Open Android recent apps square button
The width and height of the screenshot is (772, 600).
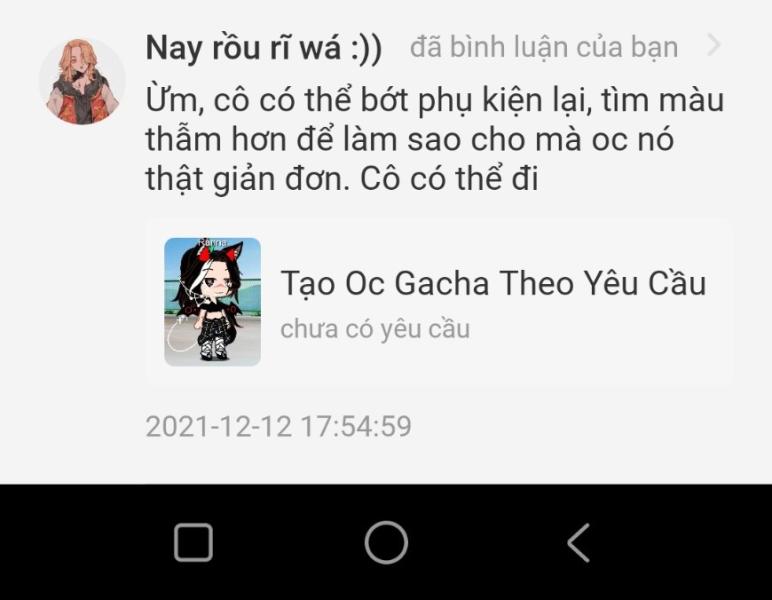[x=193, y=542]
